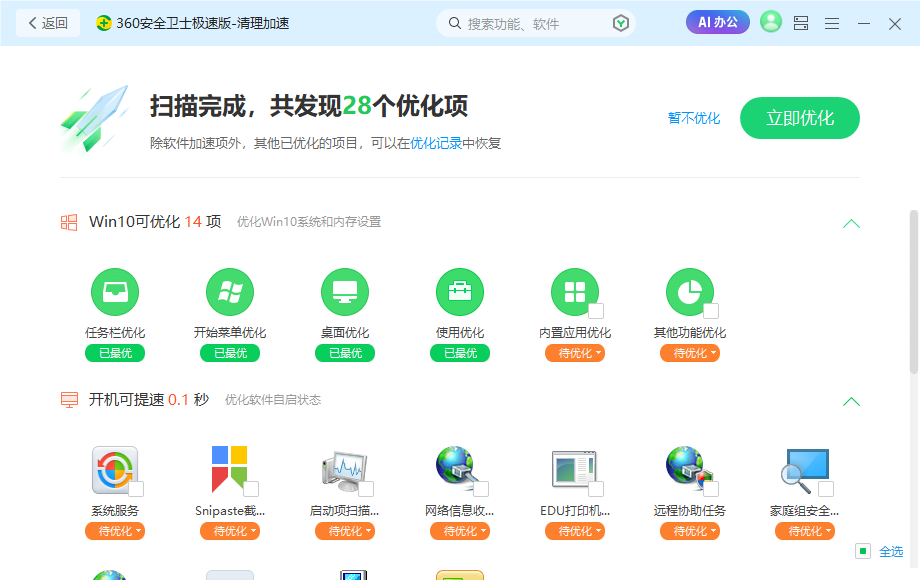Open the 待优化 dropdown under 启动项扫描

[x=345, y=531]
